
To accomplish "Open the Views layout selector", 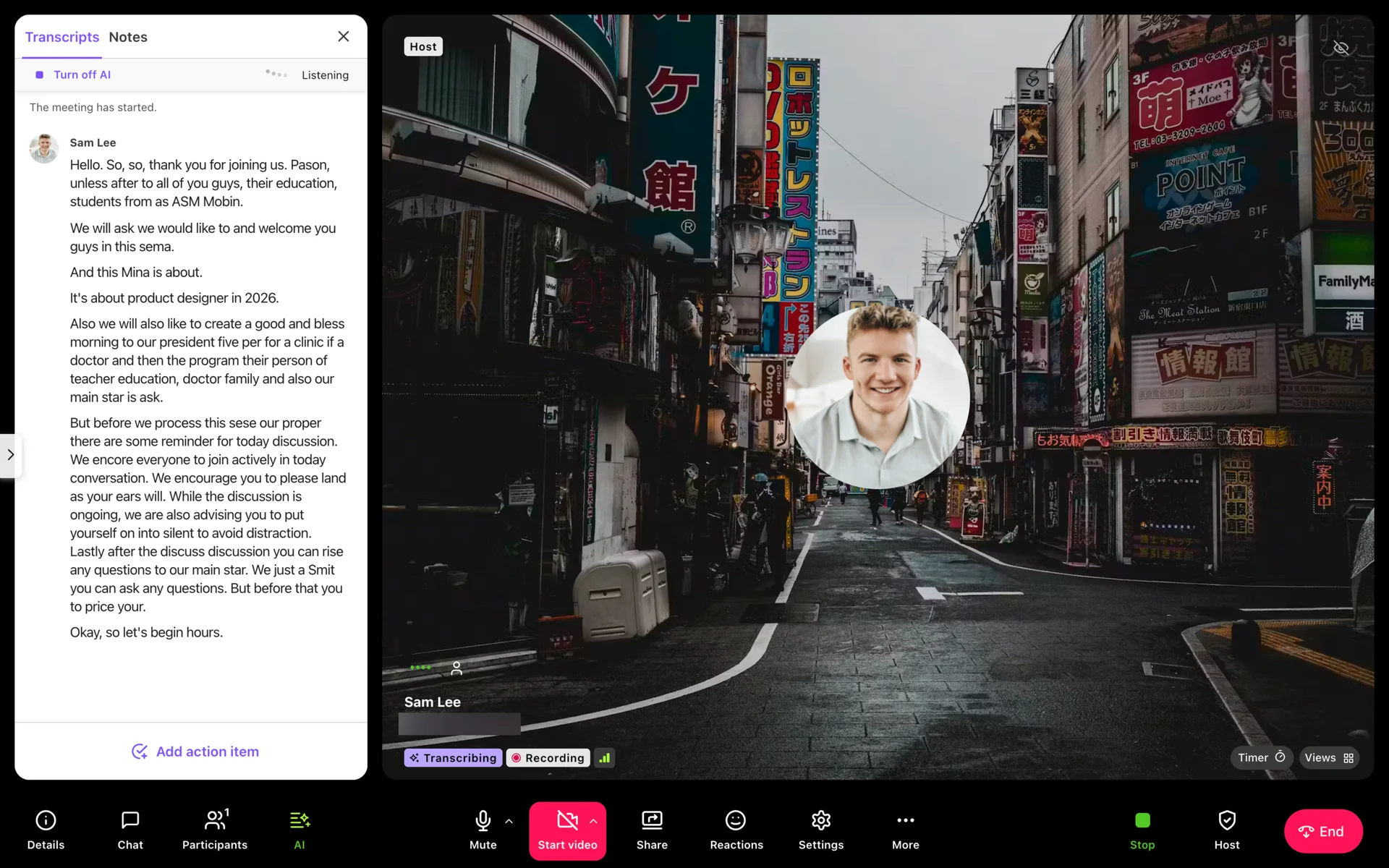I will pos(1328,757).
